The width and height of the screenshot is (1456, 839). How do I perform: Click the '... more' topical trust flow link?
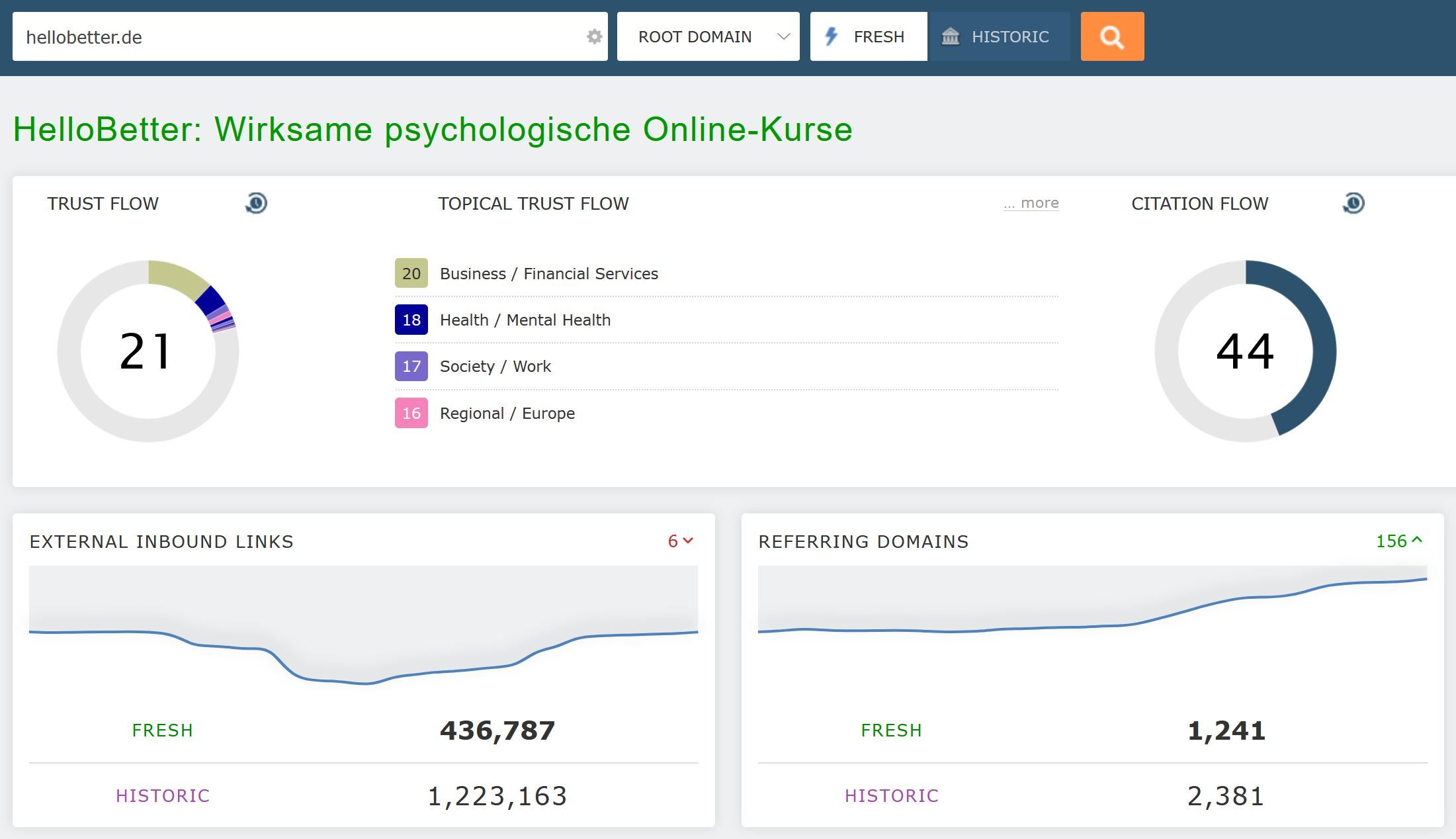pos(1031,203)
